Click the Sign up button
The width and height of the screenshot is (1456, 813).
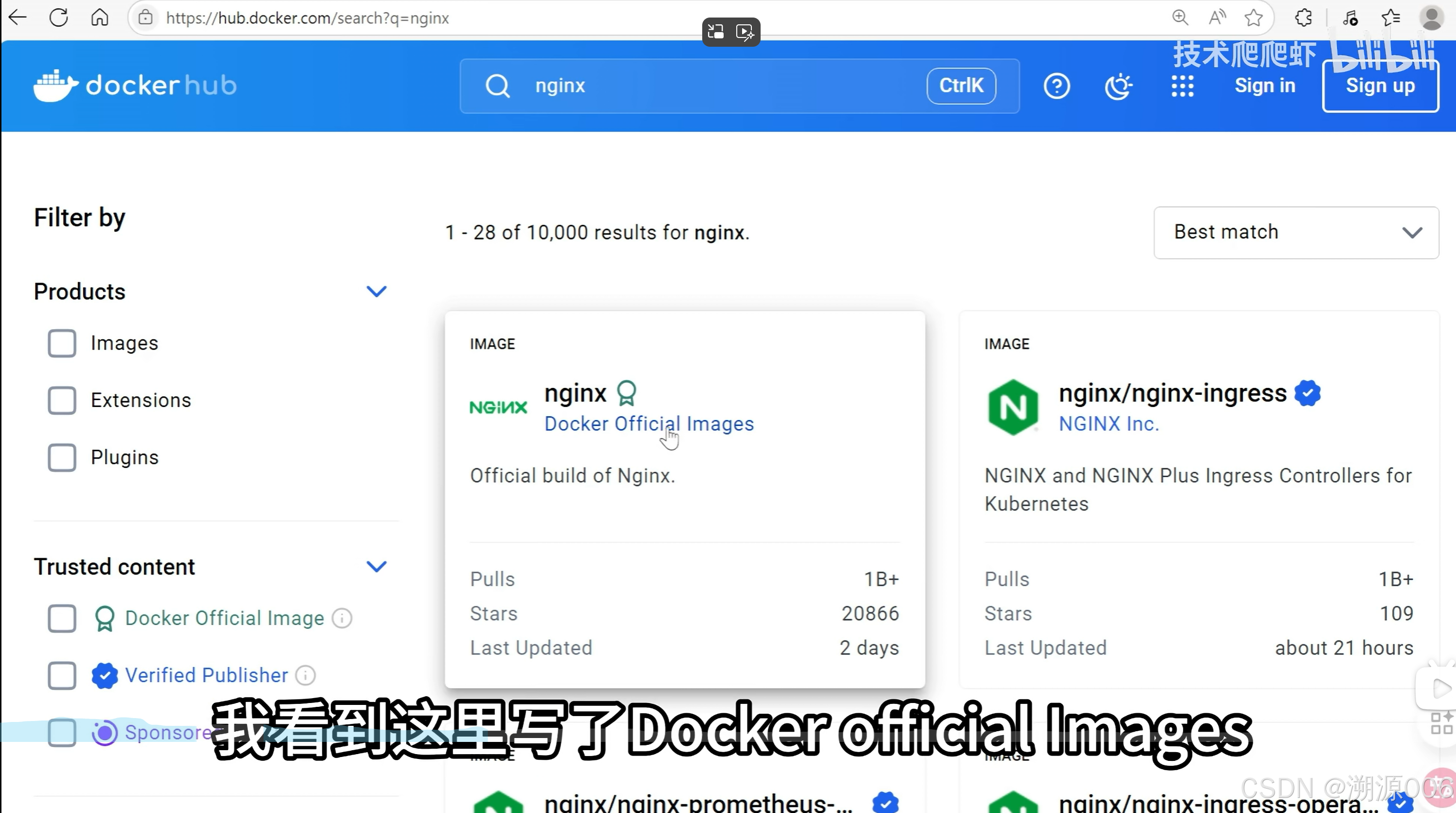(x=1380, y=86)
